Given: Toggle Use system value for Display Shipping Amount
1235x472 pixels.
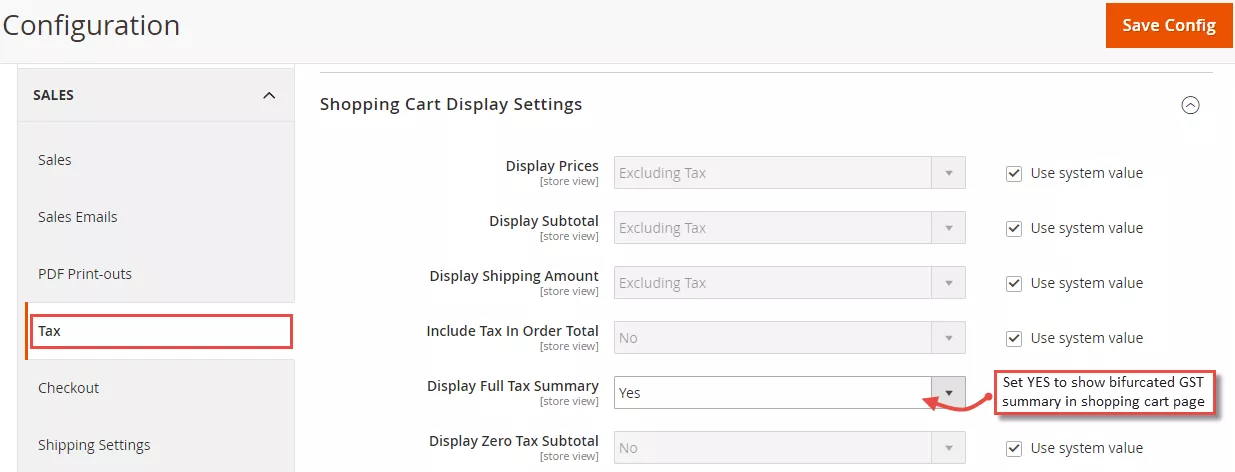Looking at the screenshot, I should coord(1013,283).
